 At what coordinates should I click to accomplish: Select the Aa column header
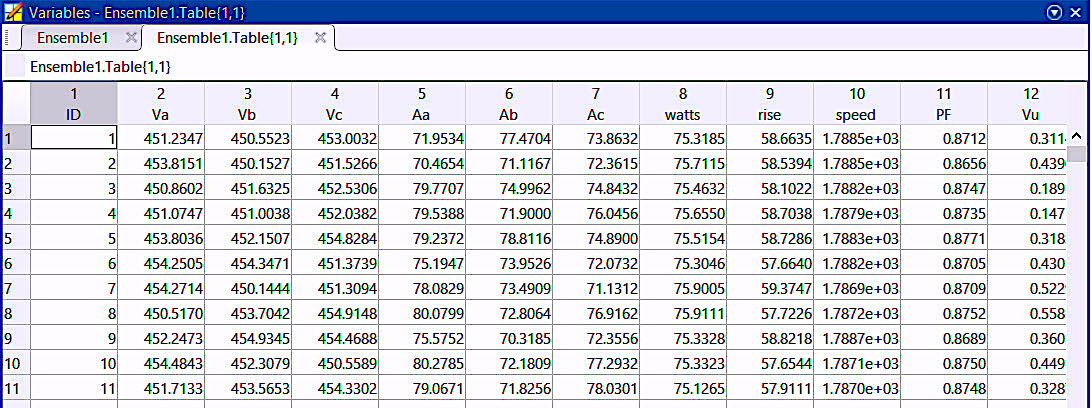(x=422, y=104)
